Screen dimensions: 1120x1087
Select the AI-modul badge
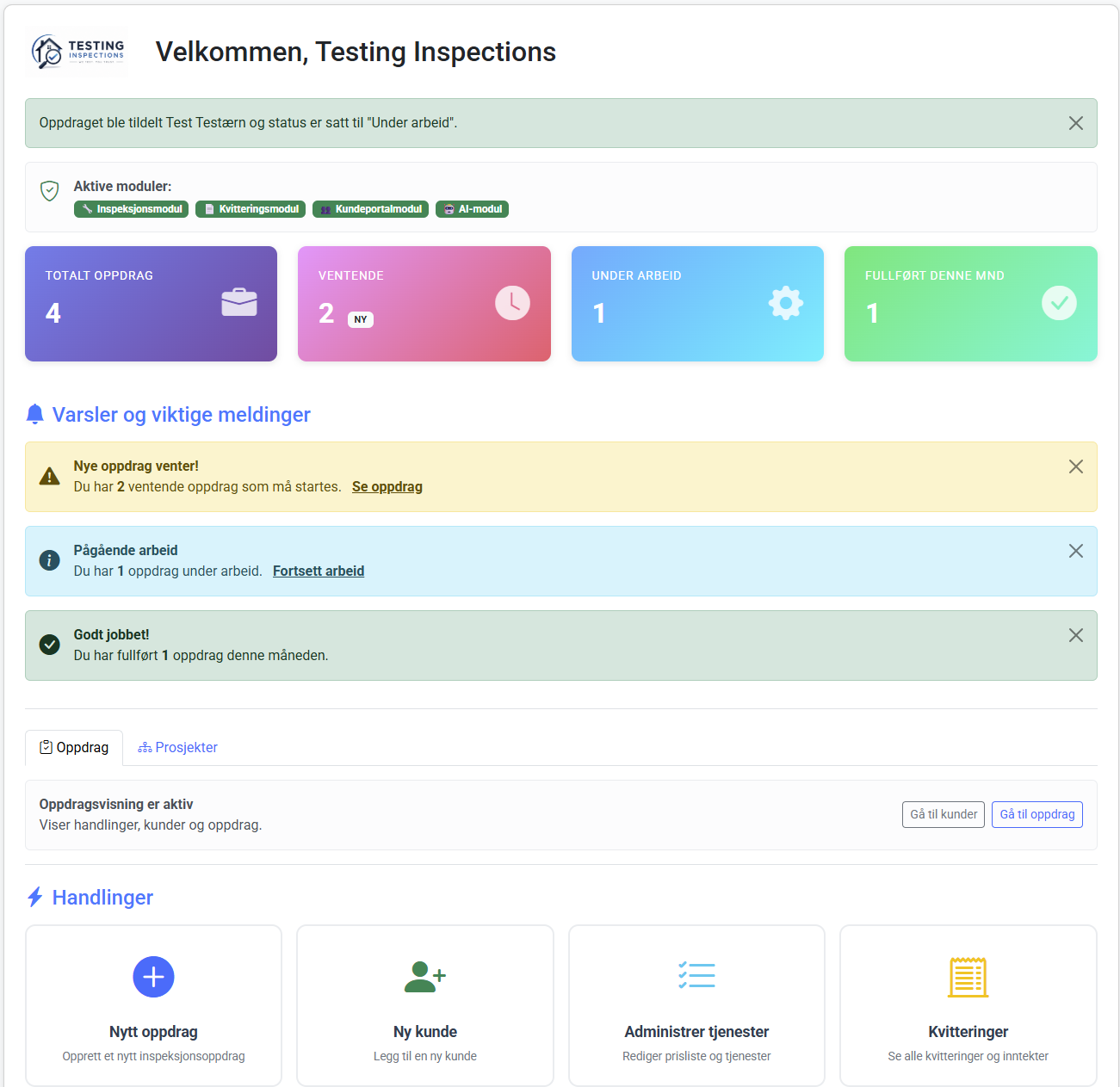click(x=472, y=209)
